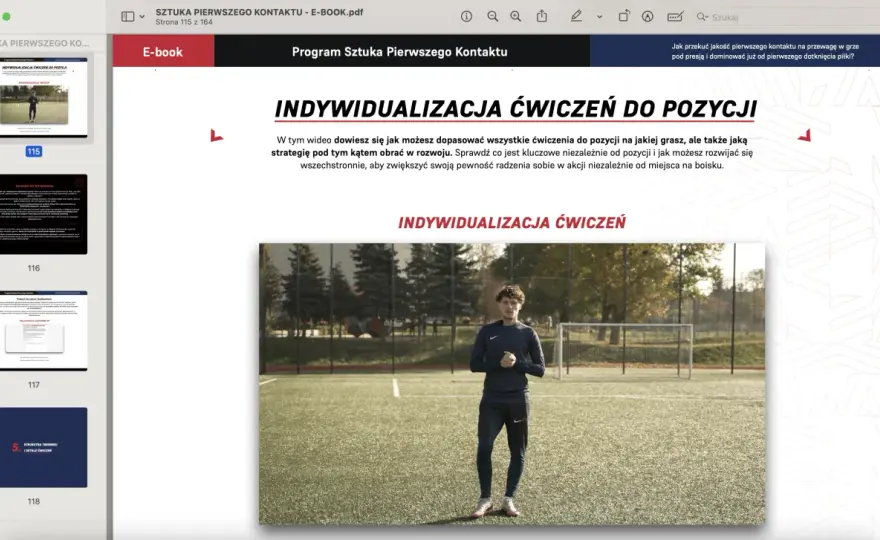The width and height of the screenshot is (880, 540).
Task: Click the Szukaj search field
Action: [786, 17]
